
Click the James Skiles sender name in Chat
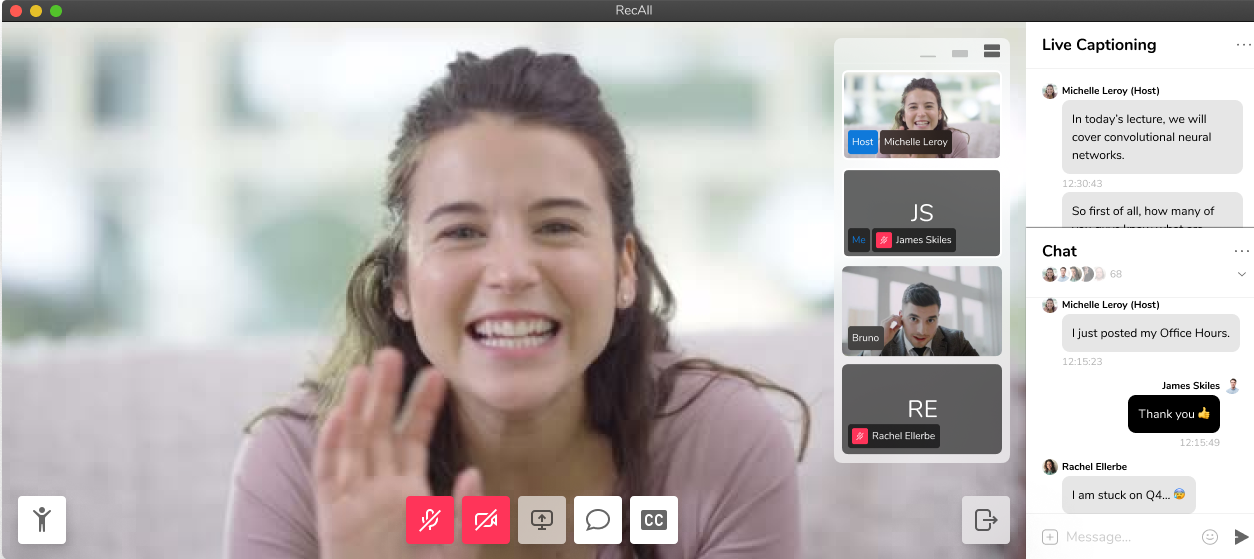click(1191, 386)
